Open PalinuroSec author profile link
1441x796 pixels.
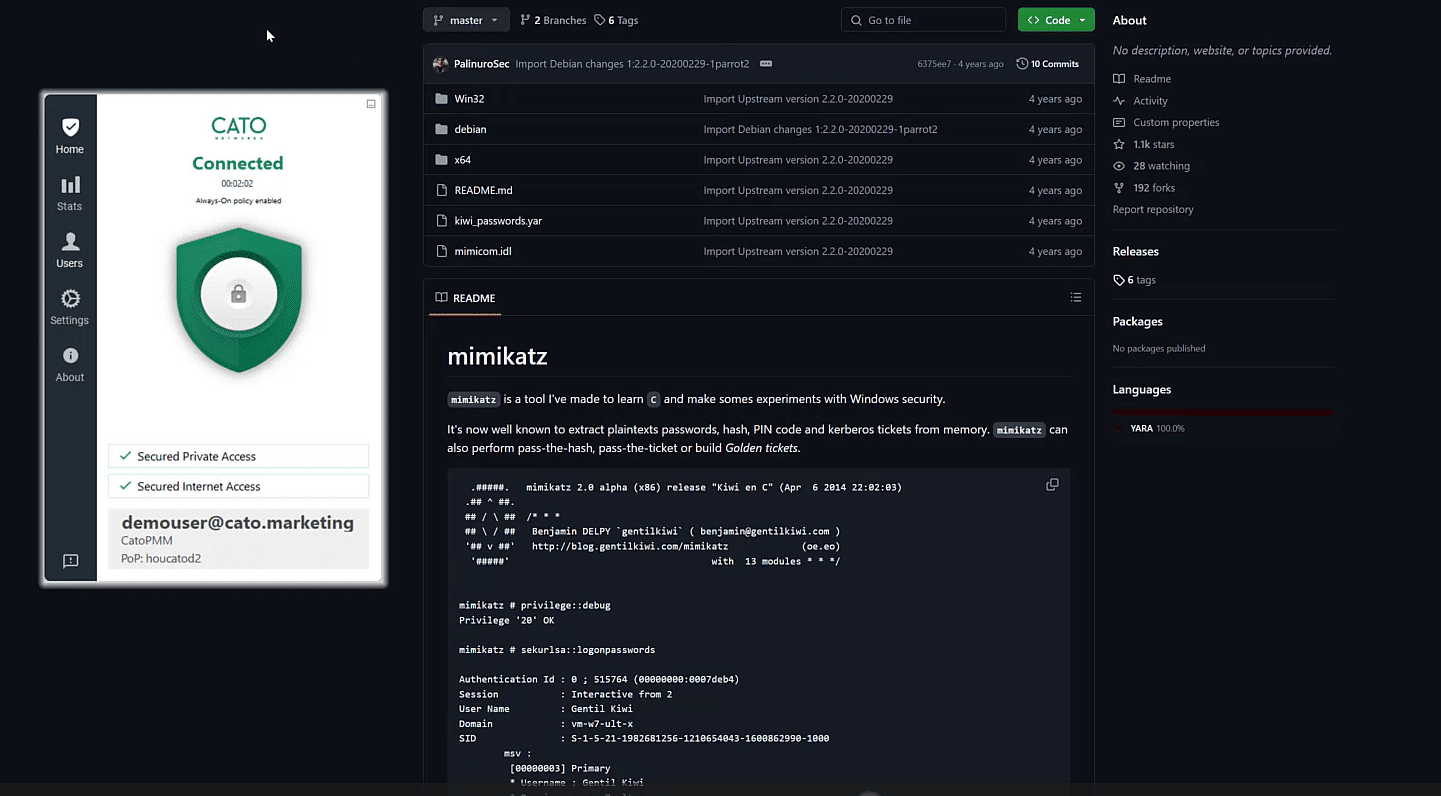(481, 64)
